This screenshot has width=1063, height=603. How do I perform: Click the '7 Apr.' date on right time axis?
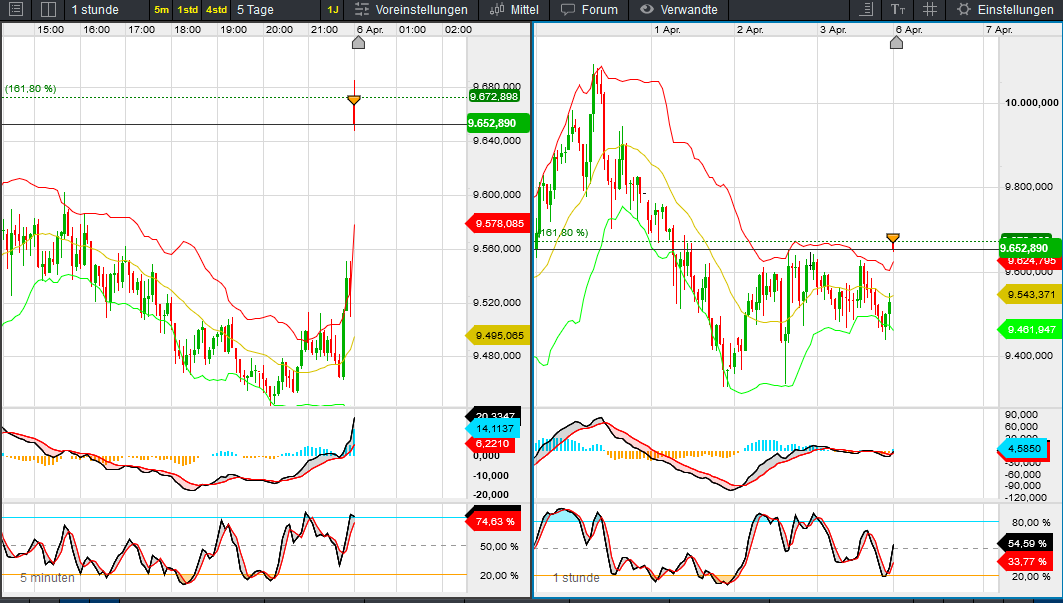click(x=999, y=29)
